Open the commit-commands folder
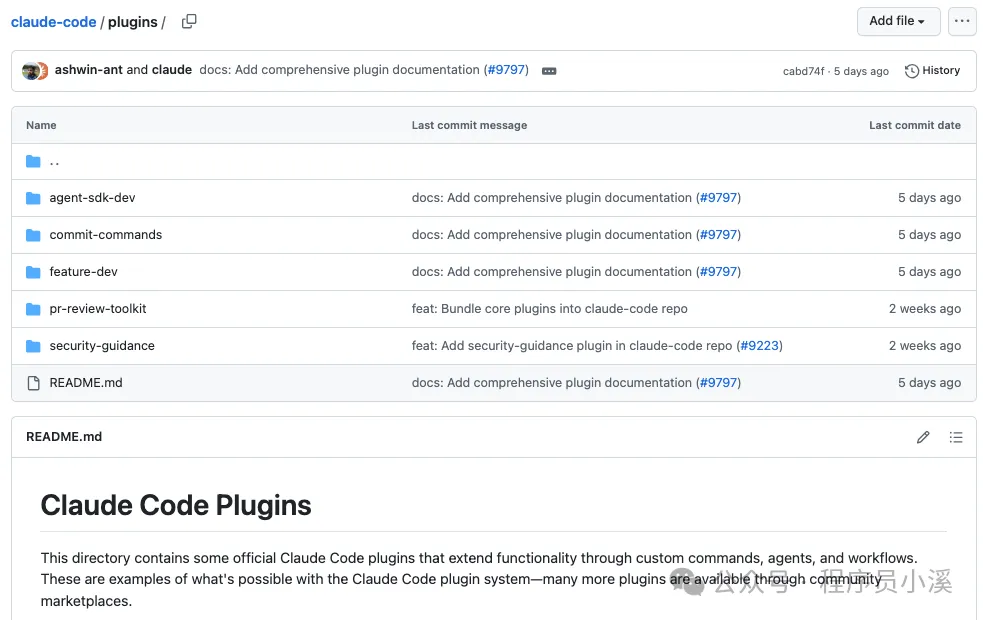 pos(105,235)
